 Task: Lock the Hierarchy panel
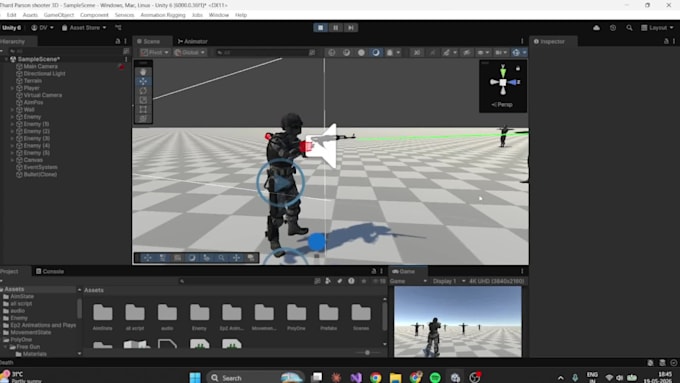[x=118, y=41]
